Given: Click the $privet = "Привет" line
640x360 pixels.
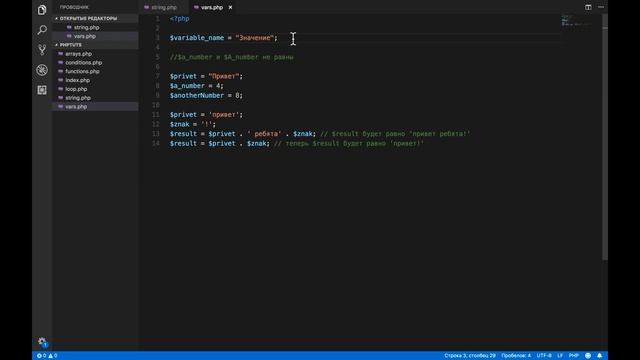Looking at the screenshot, I should [206, 76].
